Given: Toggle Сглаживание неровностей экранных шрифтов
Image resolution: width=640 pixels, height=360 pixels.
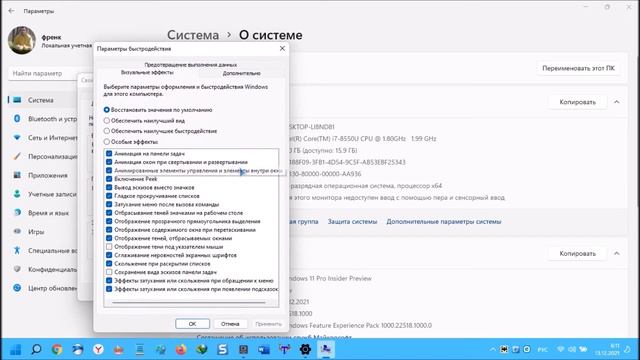Looking at the screenshot, I should 109,255.
